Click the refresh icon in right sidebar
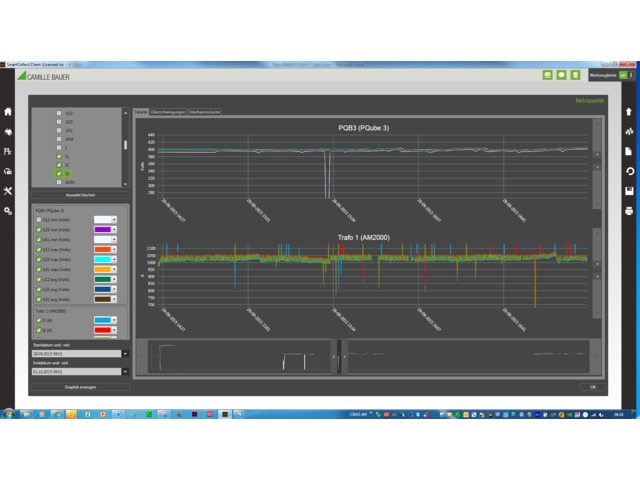 click(629, 171)
